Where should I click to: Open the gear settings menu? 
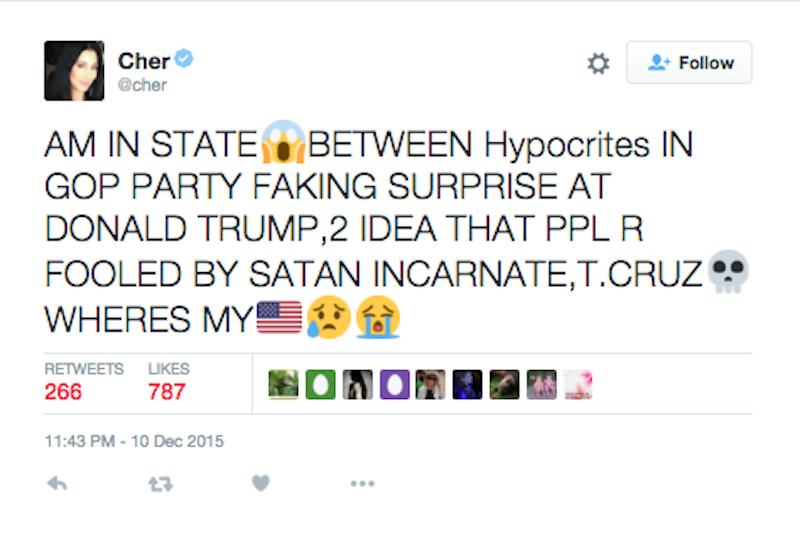tap(598, 64)
